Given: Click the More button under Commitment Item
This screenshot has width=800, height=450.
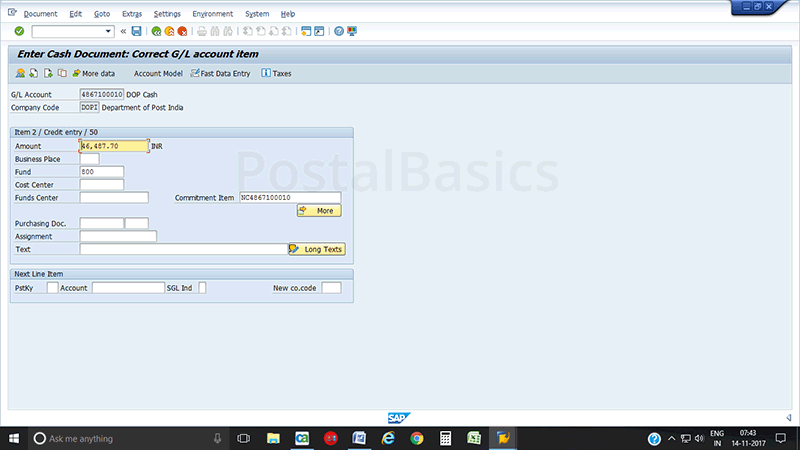Looking at the screenshot, I should [x=319, y=211].
